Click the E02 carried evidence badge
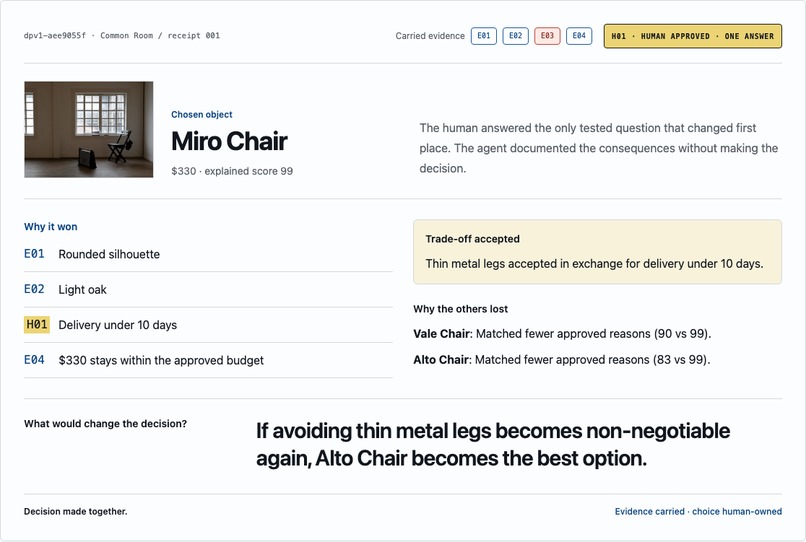This screenshot has width=806, height=542. coord(515,36)
